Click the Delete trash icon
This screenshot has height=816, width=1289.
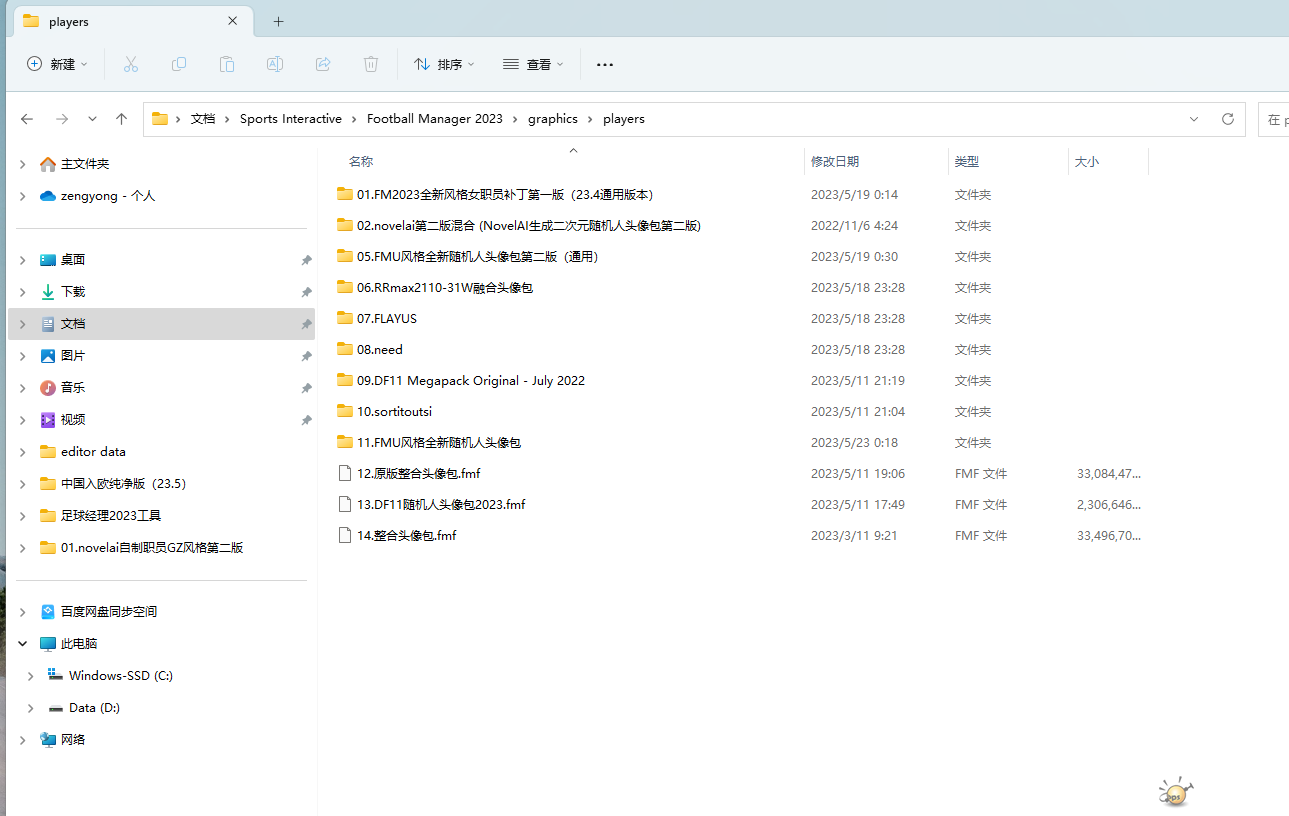click(x=371, y=64)
